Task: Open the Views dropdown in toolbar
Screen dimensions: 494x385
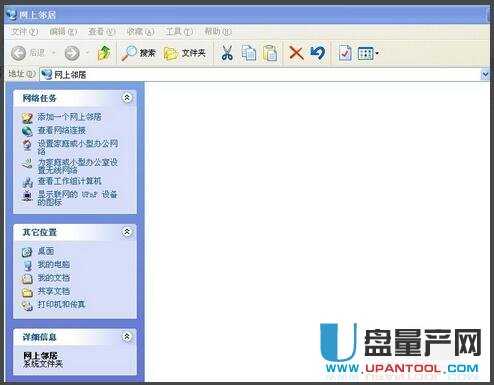Action: 368,53
